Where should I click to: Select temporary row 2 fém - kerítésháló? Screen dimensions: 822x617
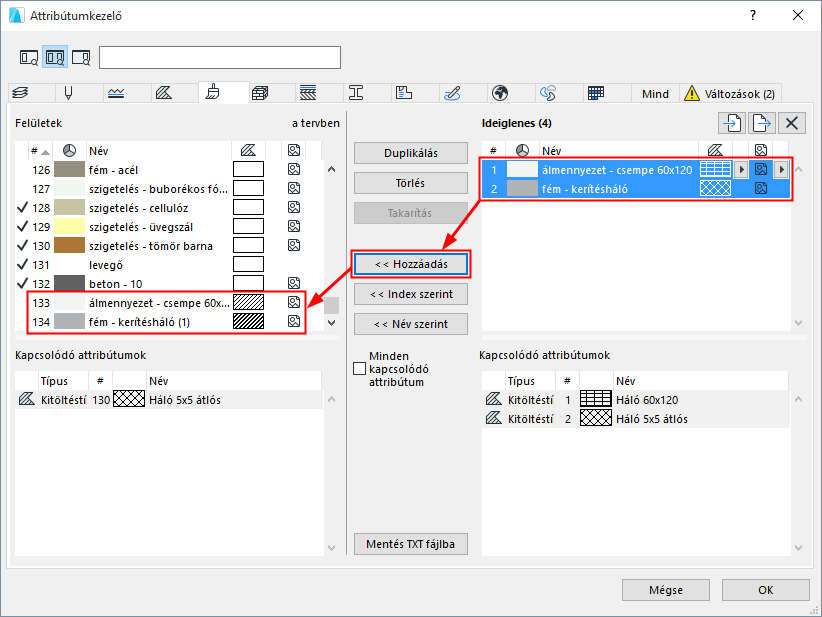pos(635,188)
